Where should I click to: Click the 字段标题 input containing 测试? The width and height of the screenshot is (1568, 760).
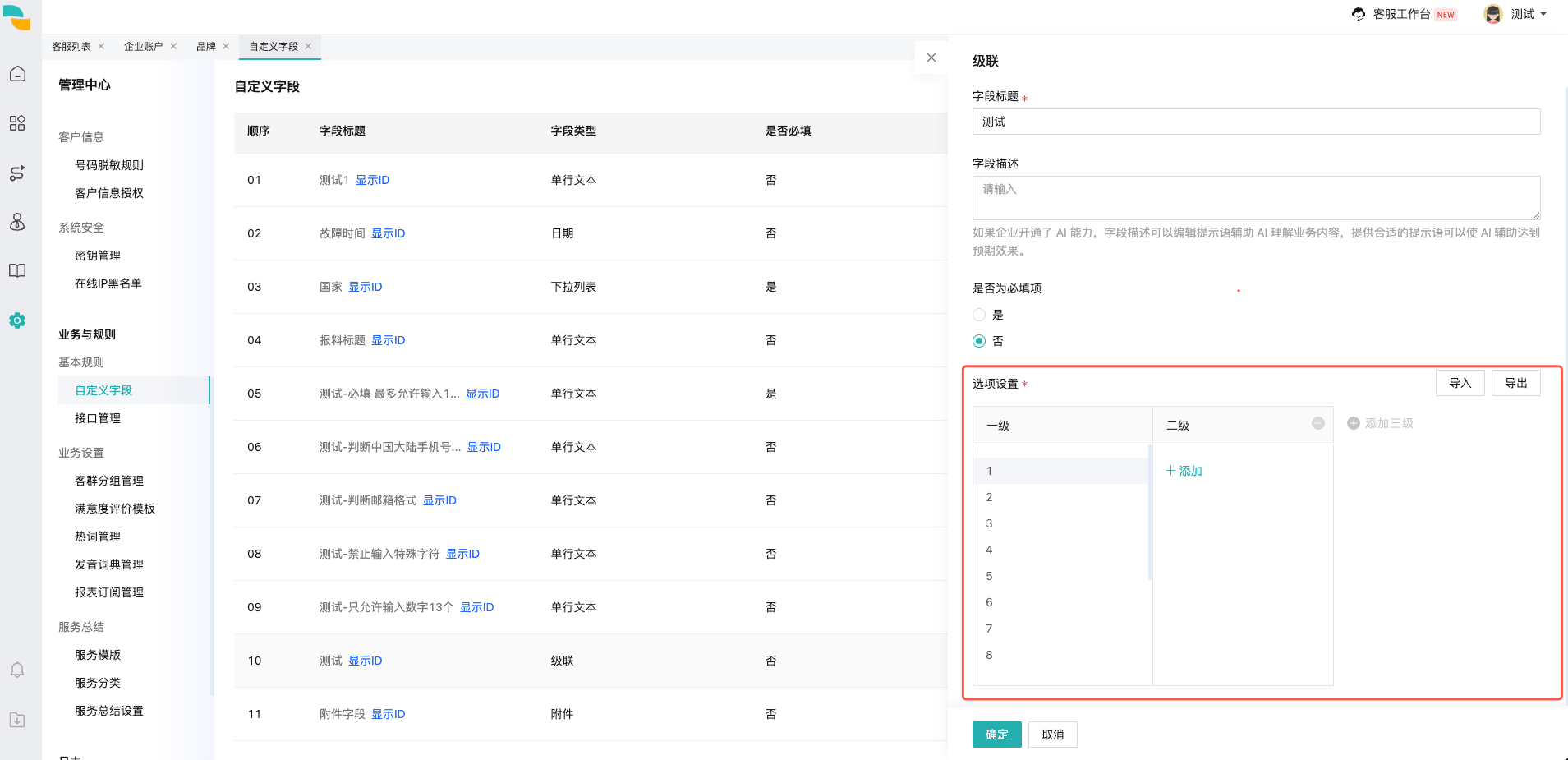point(1257,122)
